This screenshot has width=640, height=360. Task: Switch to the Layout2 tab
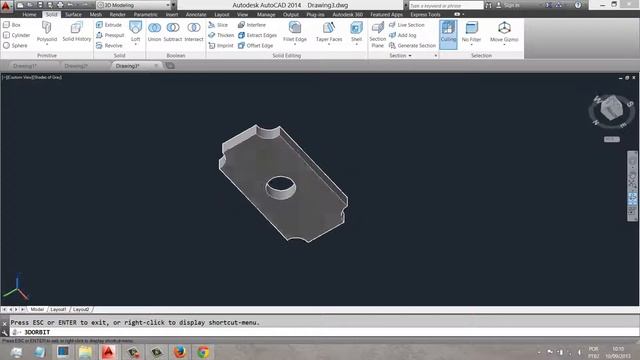pyautogui.click(x=81, y=309)
